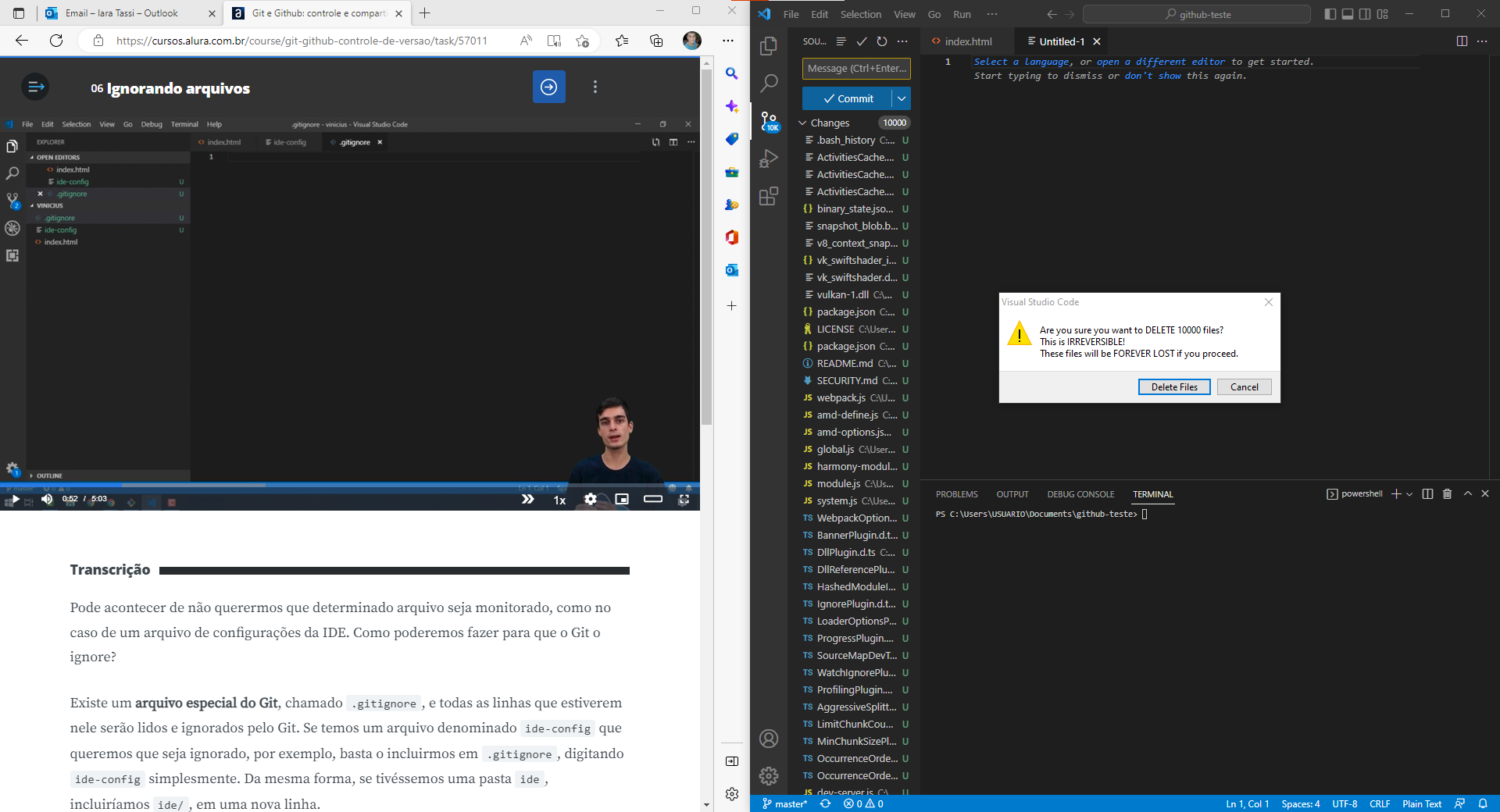The height and width of the screenshot is (812, 1500).
Task: Click 'open a different editor' link
Action: coord(1161,62)
